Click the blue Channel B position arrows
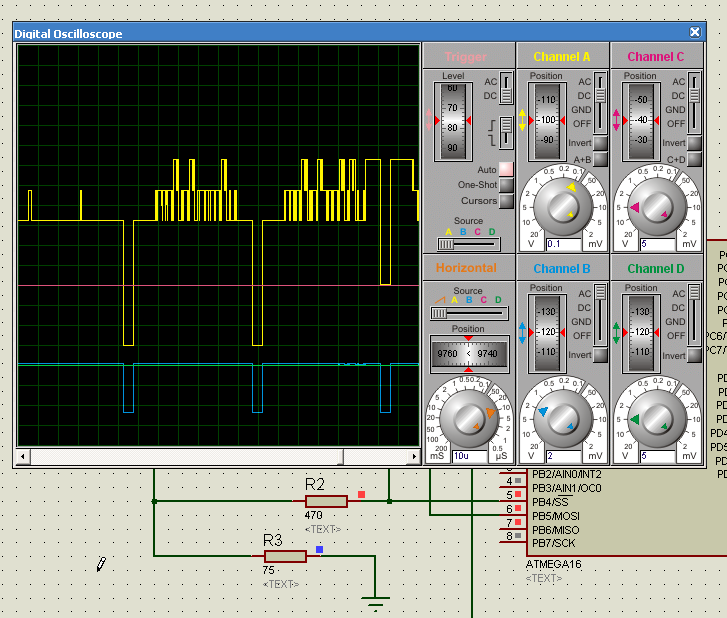Viewport: 727px width, 618px height. point(522,332)
